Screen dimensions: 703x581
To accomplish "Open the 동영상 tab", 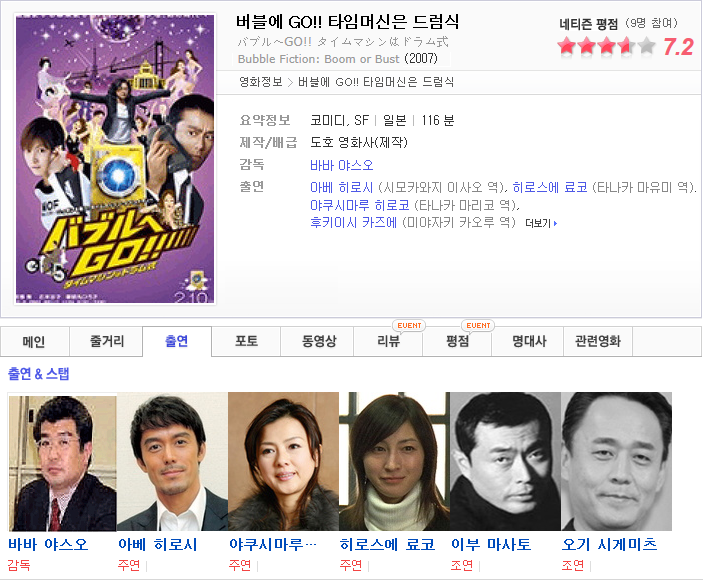I will coord(318,342).
